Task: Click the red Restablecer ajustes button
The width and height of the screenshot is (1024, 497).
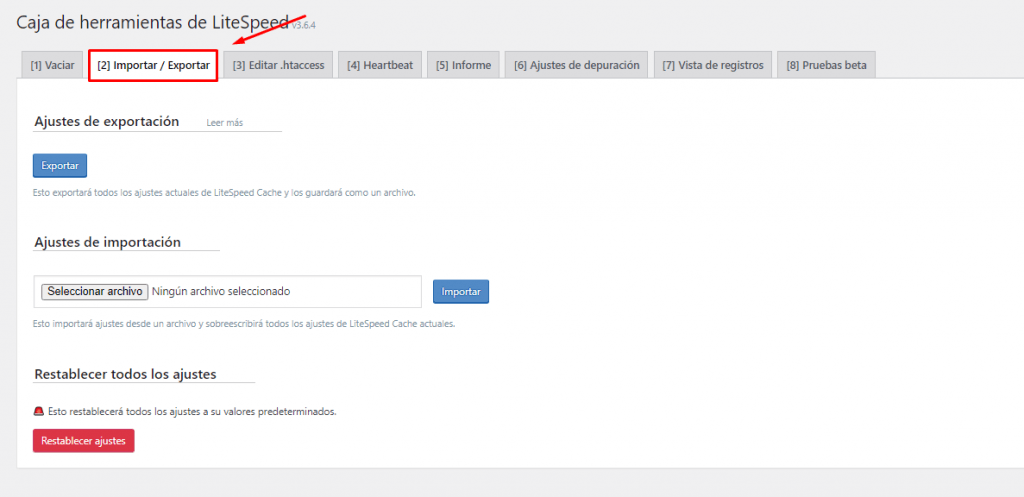Action: (84, 441)
